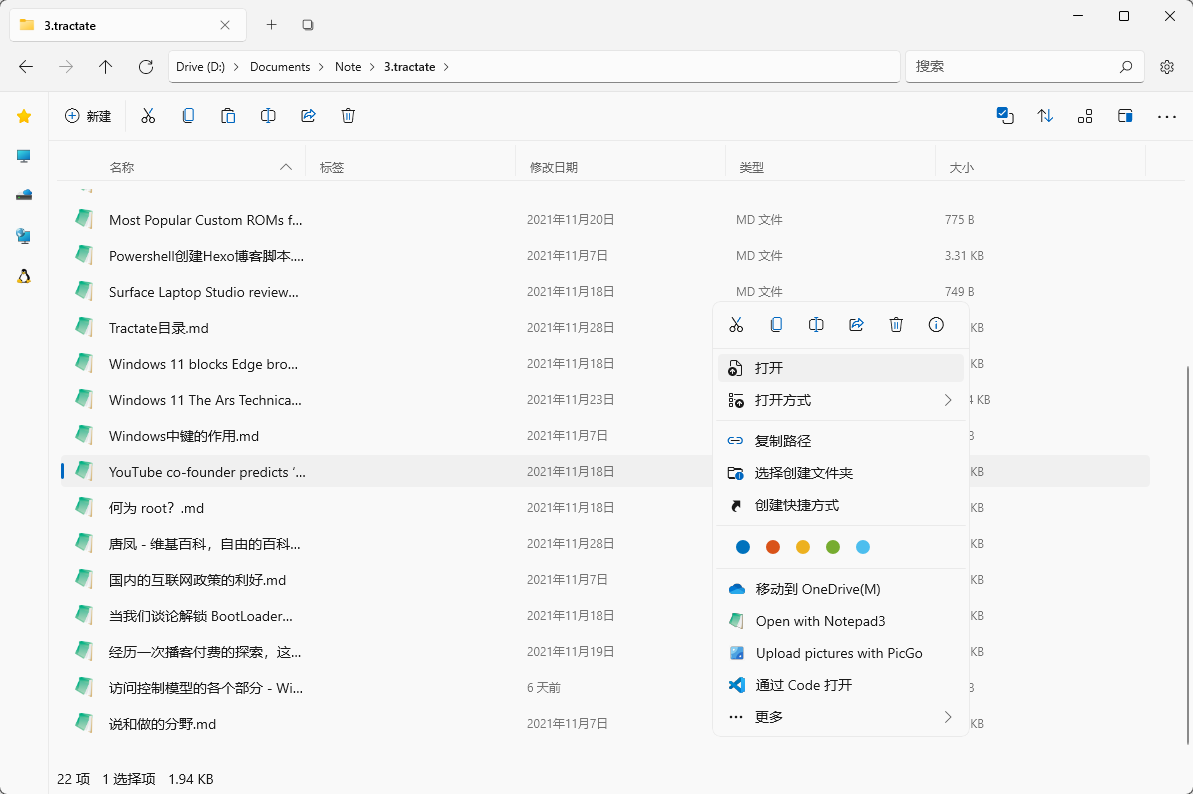Click the cut scissors icon in main toolbar
Viewport: 1193px width, 794px height.
click(148, 116)
